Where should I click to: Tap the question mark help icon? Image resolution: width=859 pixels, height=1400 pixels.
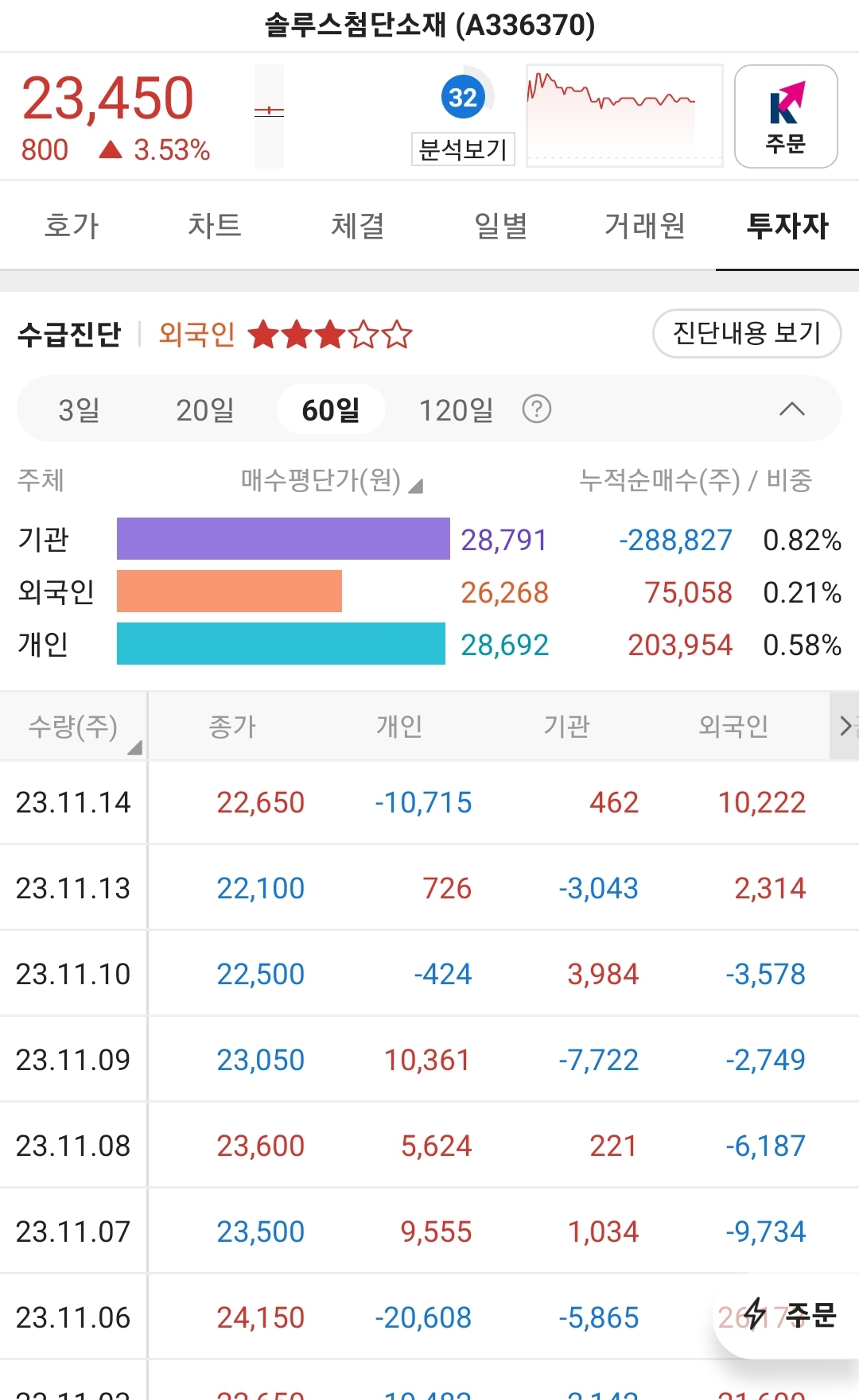click(x=537, y=409)
